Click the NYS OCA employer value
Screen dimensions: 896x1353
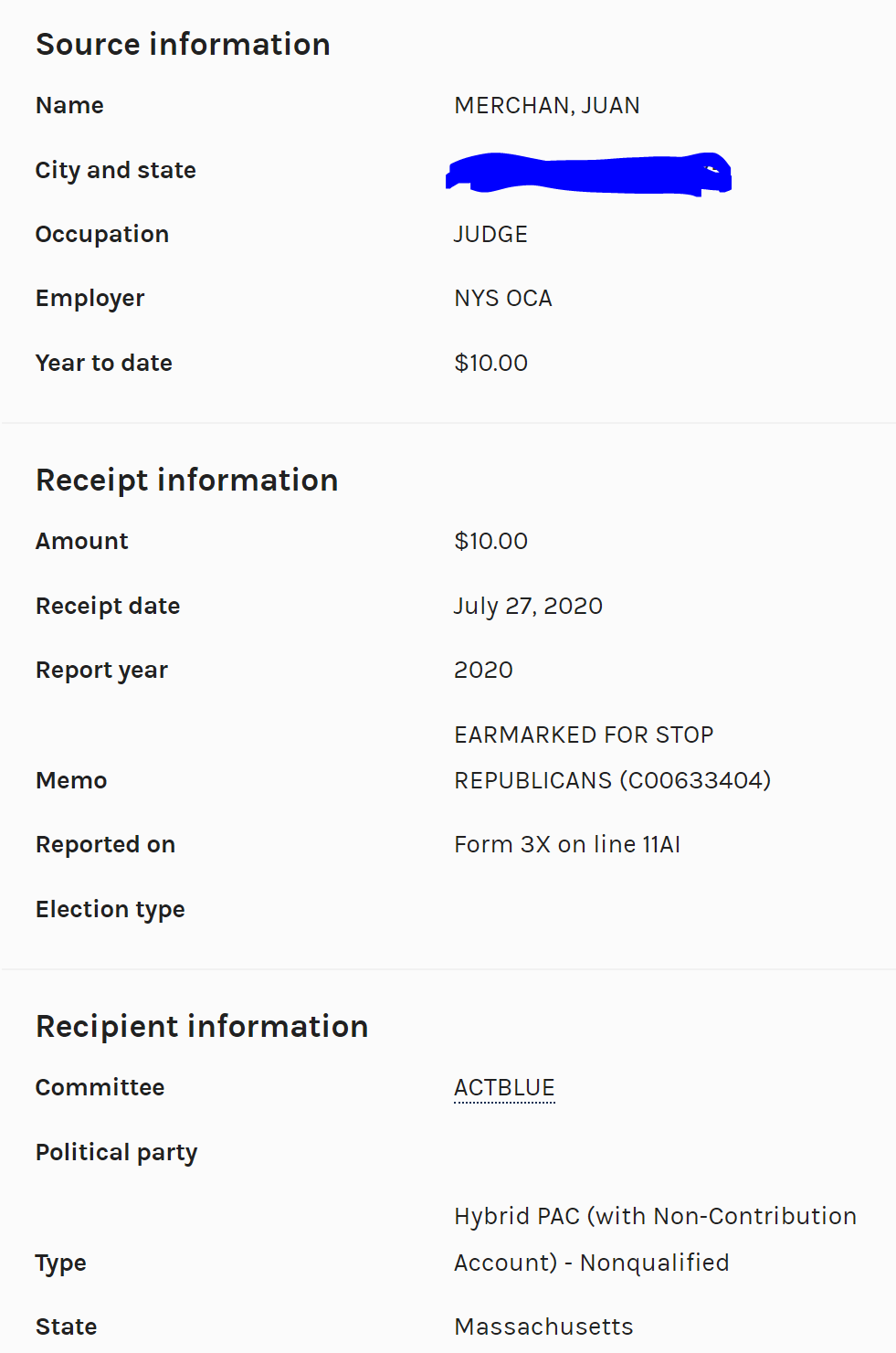coord(503,299)
